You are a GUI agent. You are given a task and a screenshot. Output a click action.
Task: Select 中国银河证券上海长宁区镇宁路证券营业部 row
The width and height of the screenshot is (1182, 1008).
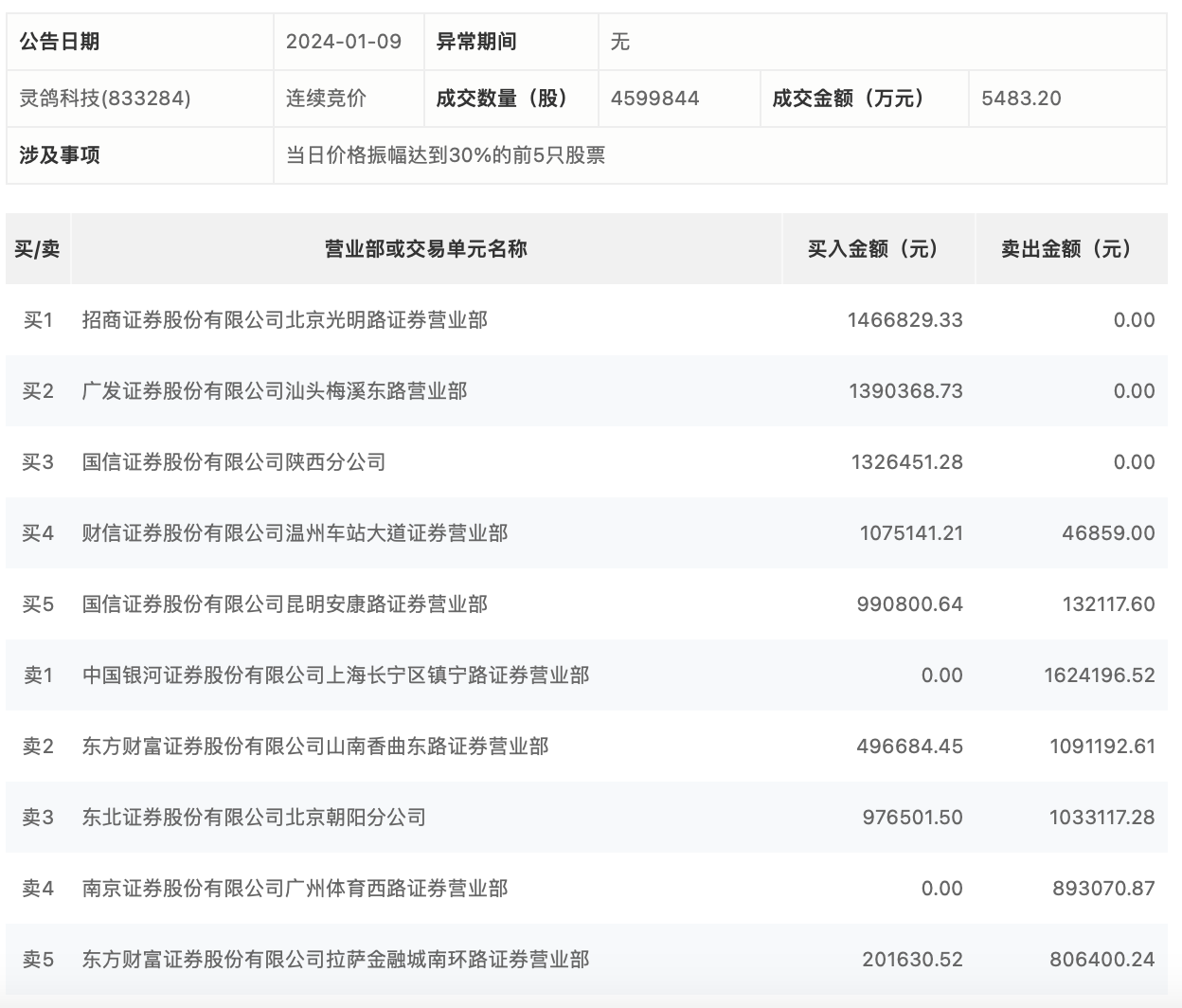(586, 675)
